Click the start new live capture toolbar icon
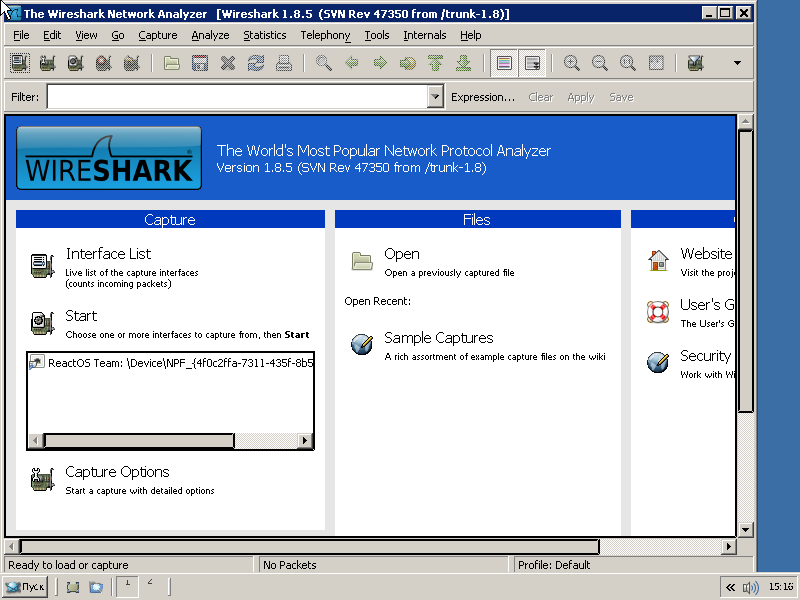 click(76, 63)
